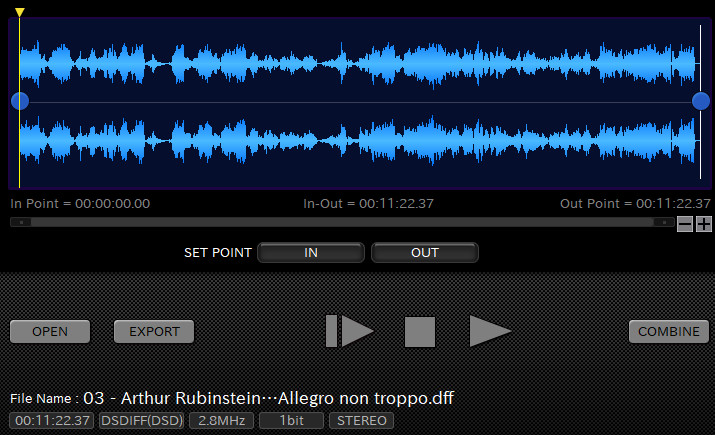Select the Out point blue handle
Screen dimensions: 715x435
point(700,101)
